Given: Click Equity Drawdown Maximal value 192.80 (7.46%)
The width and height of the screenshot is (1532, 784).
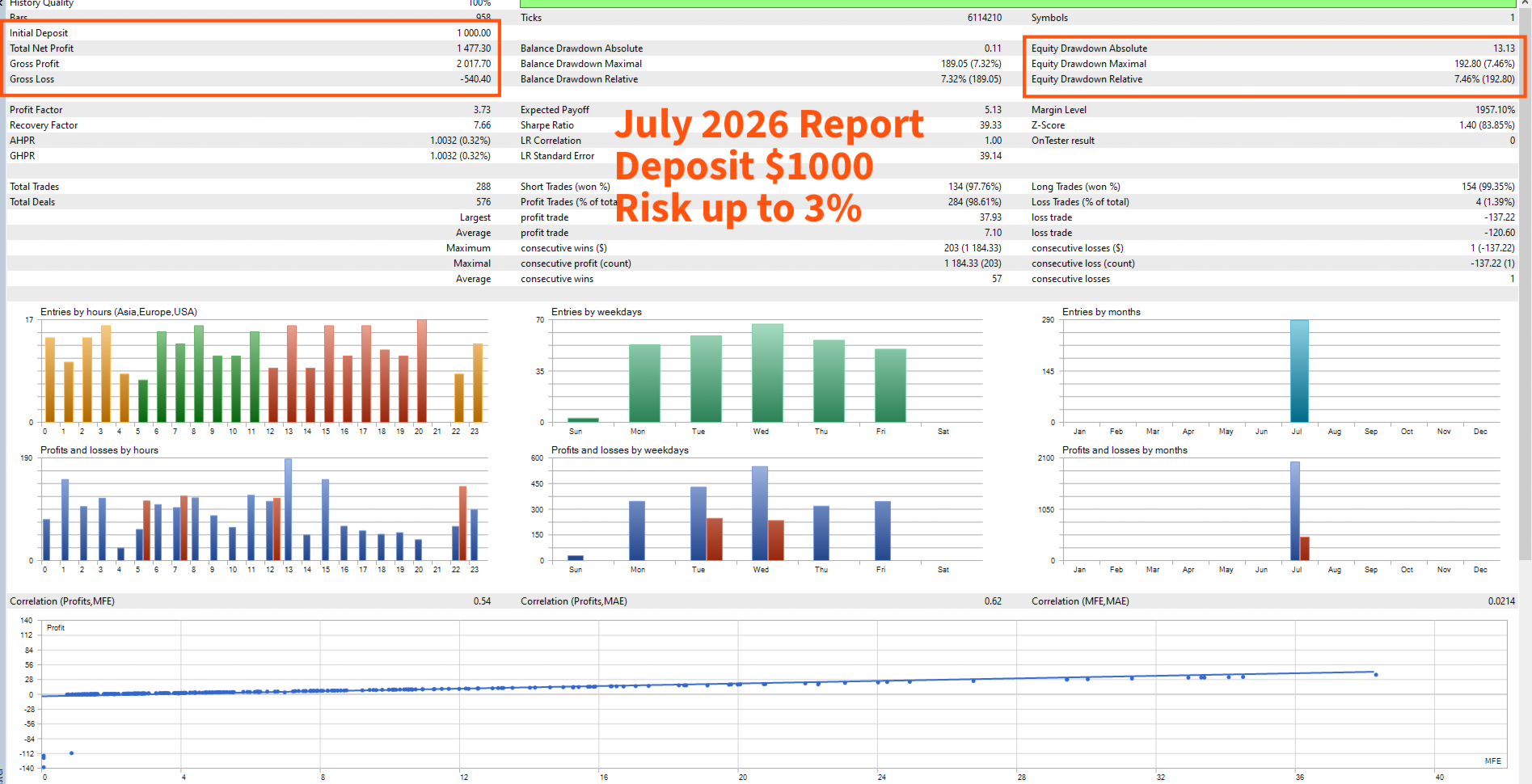Looking at the screenshot, I should 1484,64.
